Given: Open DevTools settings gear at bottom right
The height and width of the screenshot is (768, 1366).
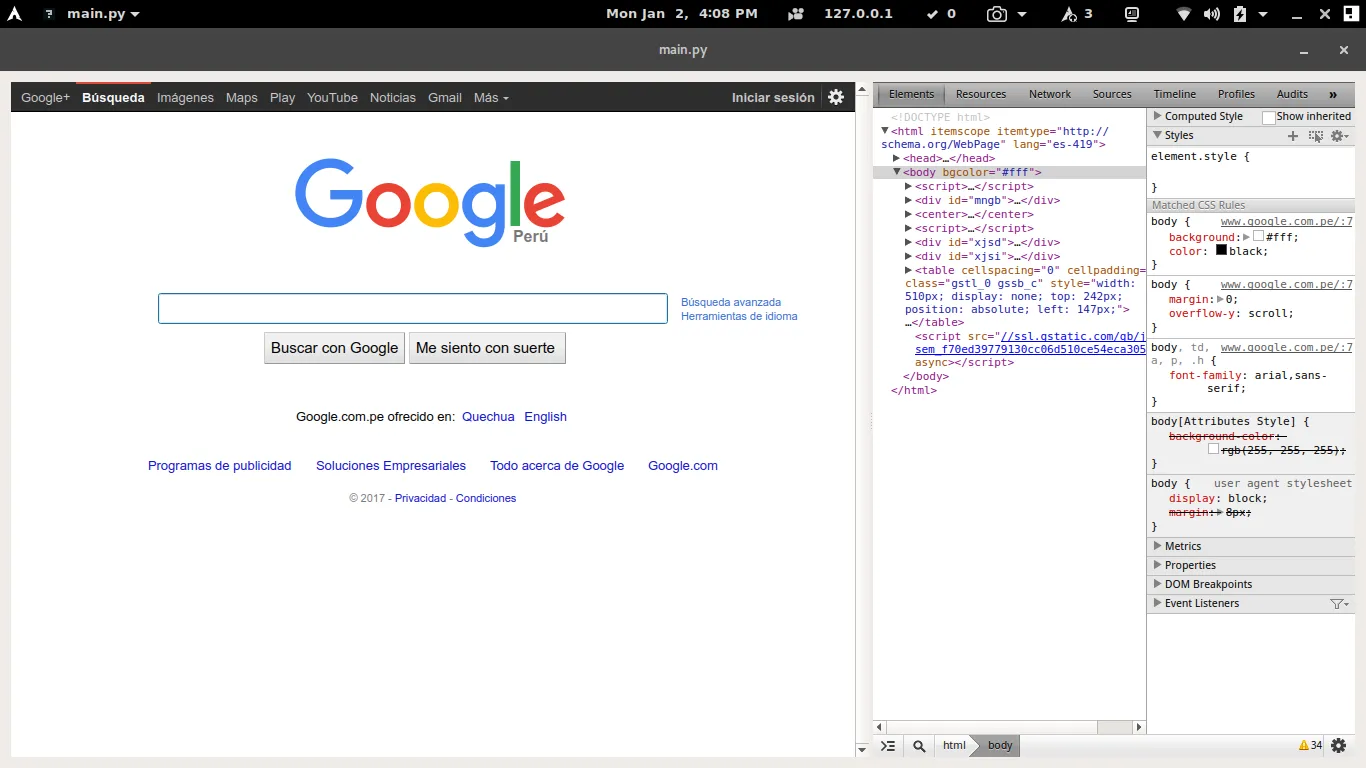Looking at the screenshot, I should point(1339,745).
